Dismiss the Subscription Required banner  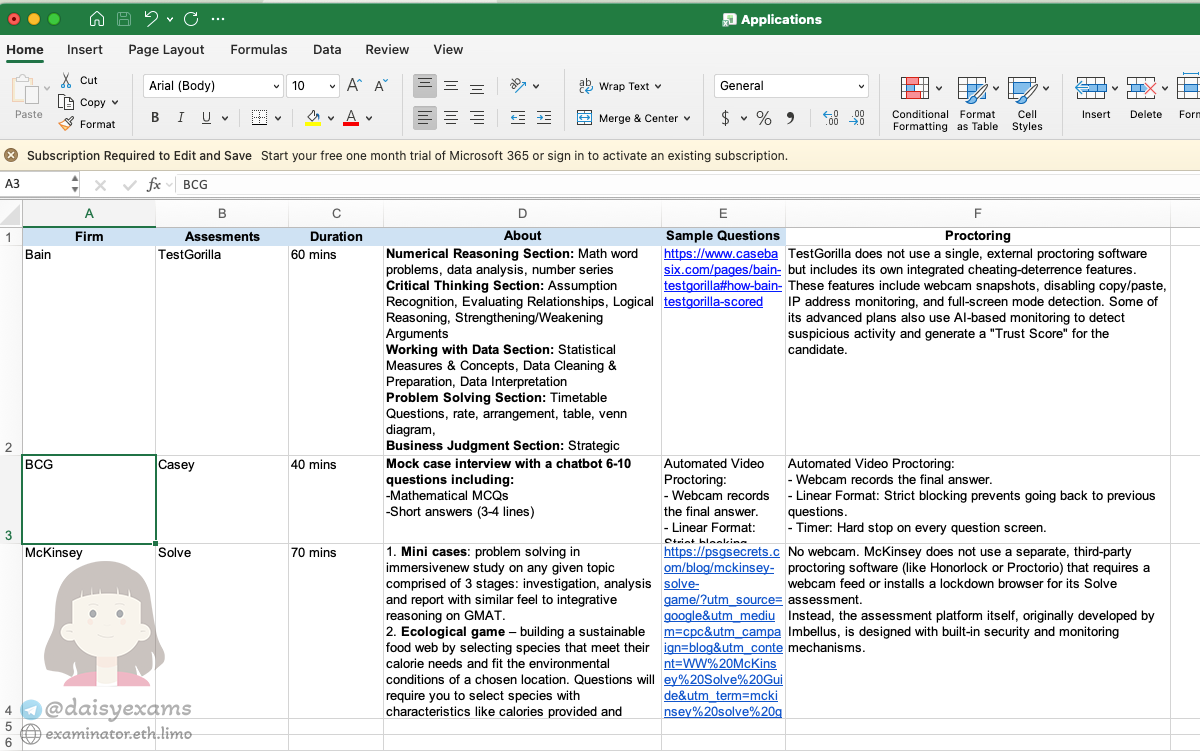pos(11,155)
